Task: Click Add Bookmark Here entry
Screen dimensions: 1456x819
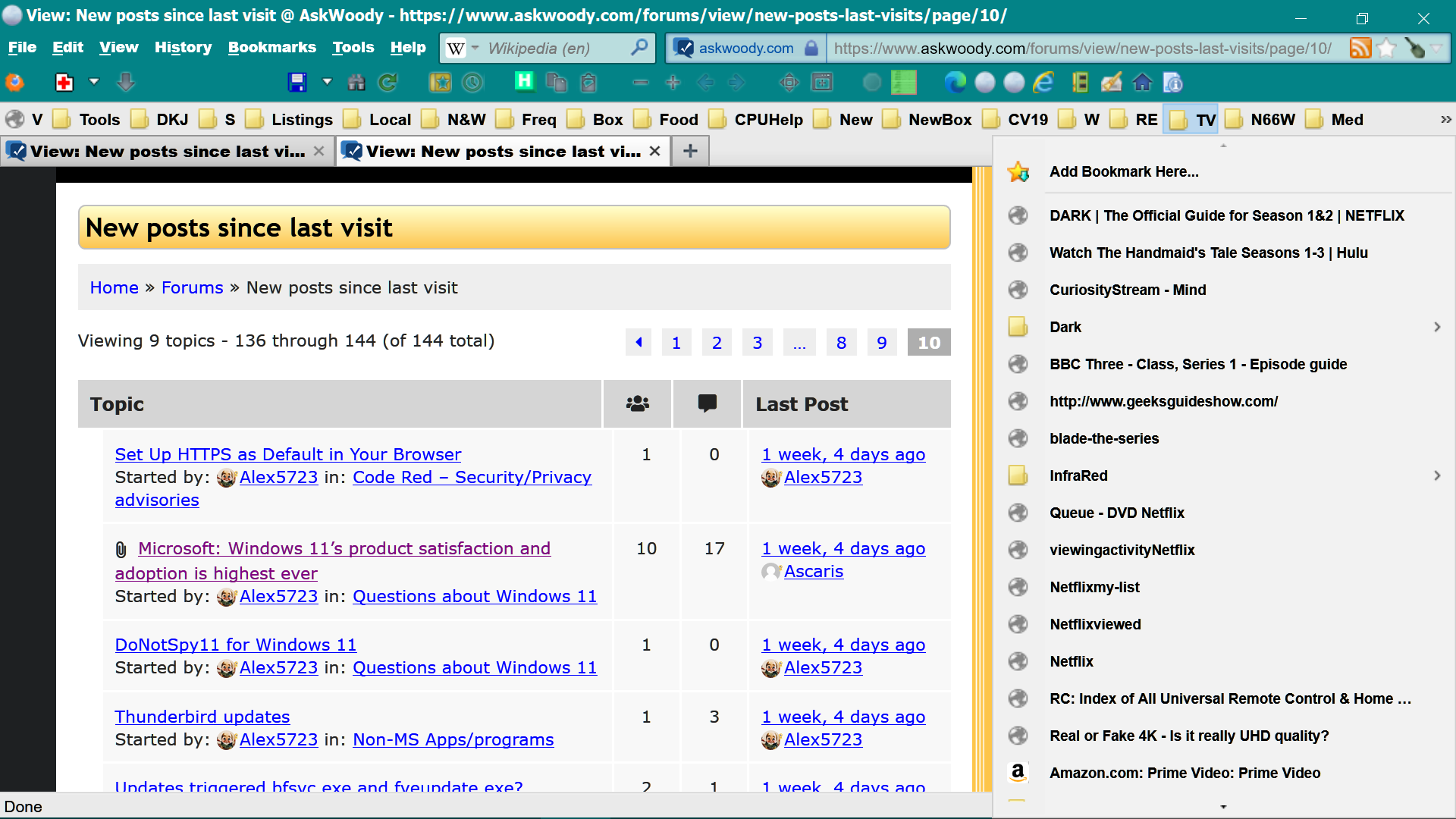Action: point(1123,171)
